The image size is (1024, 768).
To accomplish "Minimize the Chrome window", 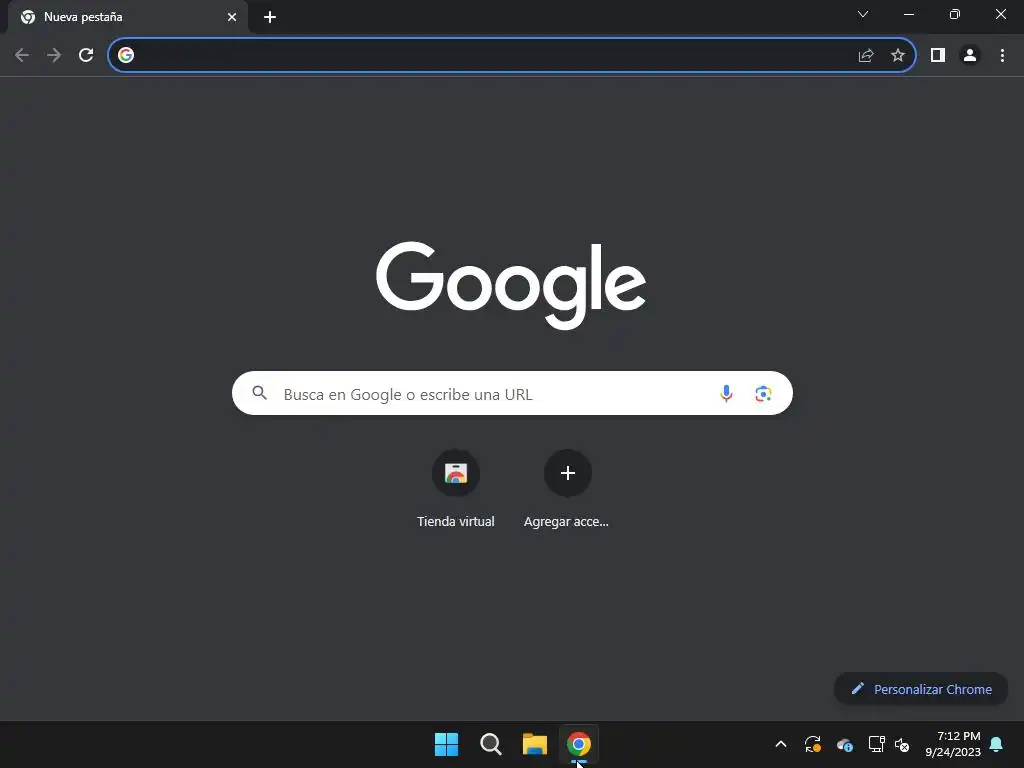I will point(908,14).
